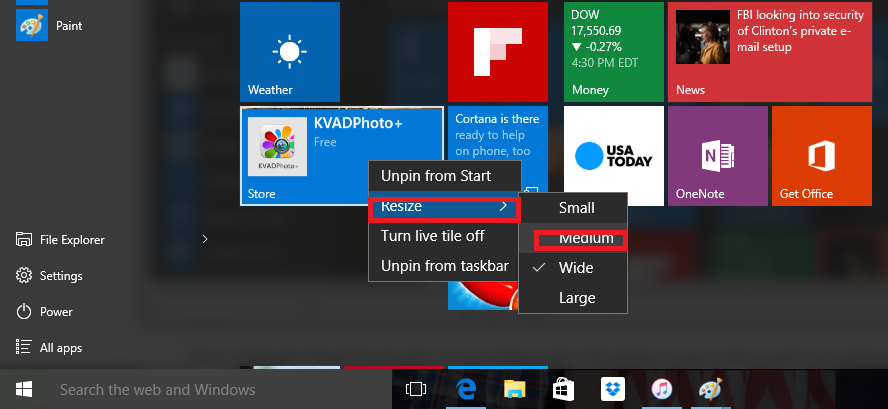The height and width of the screenshot is (409, 888).
Task: Open Paint from taskbar
Action: click(x=710, y=390)
